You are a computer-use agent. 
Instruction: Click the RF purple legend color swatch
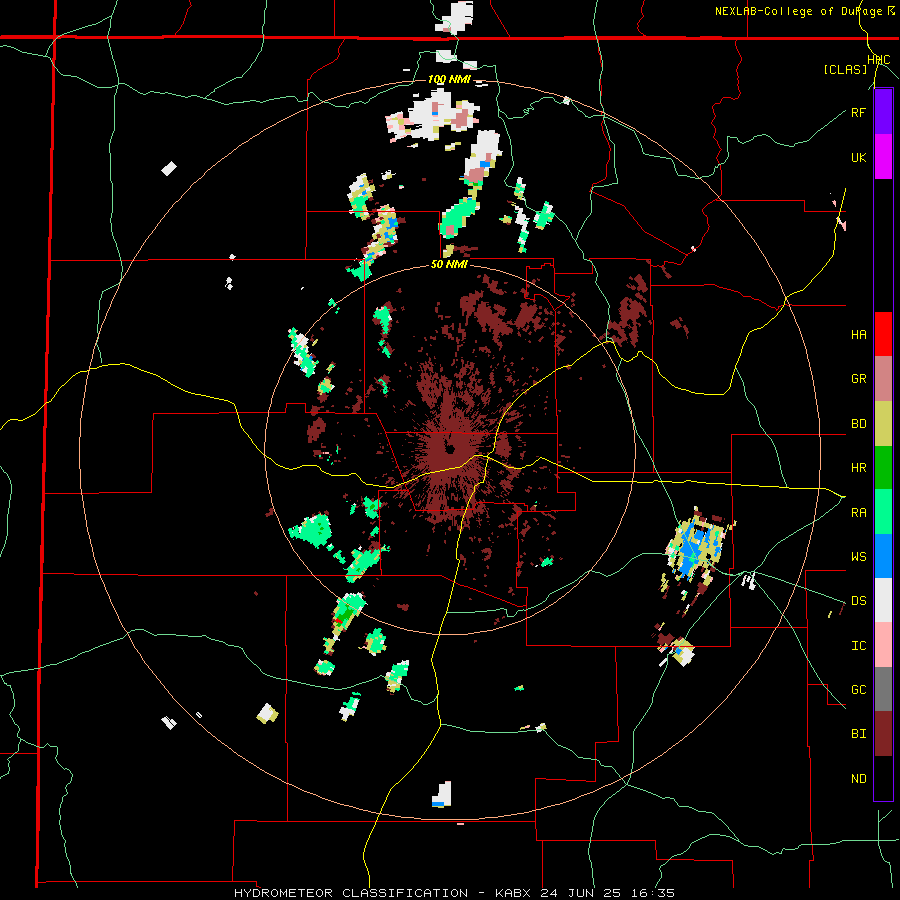point(883,112)
